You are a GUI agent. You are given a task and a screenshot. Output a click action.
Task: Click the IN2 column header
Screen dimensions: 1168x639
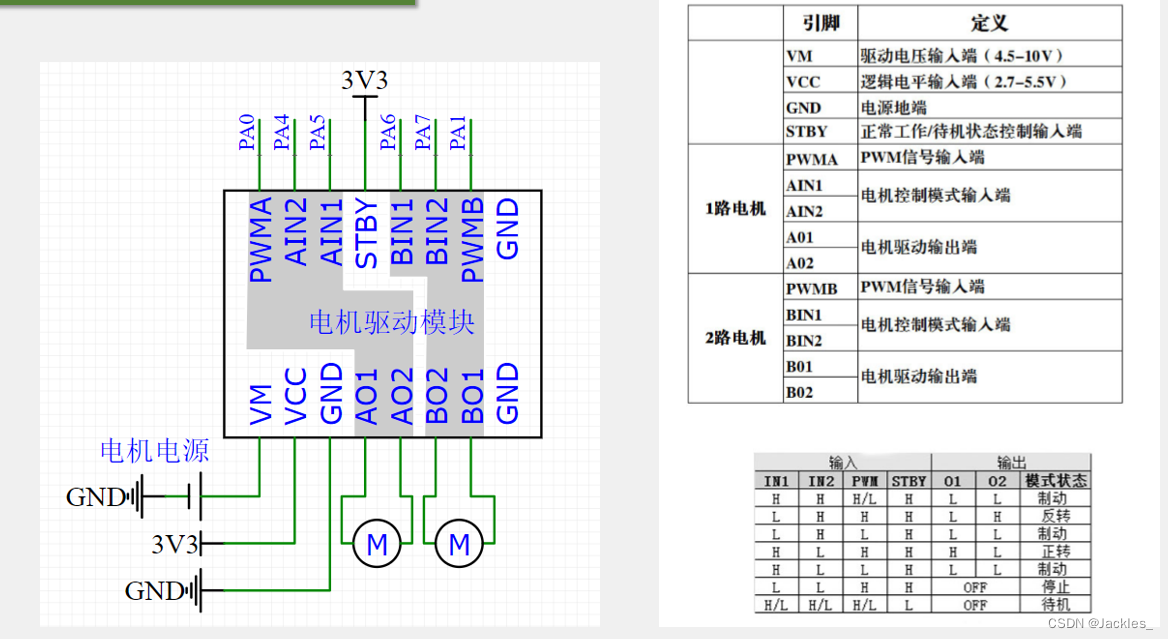[x=821, y=481]
